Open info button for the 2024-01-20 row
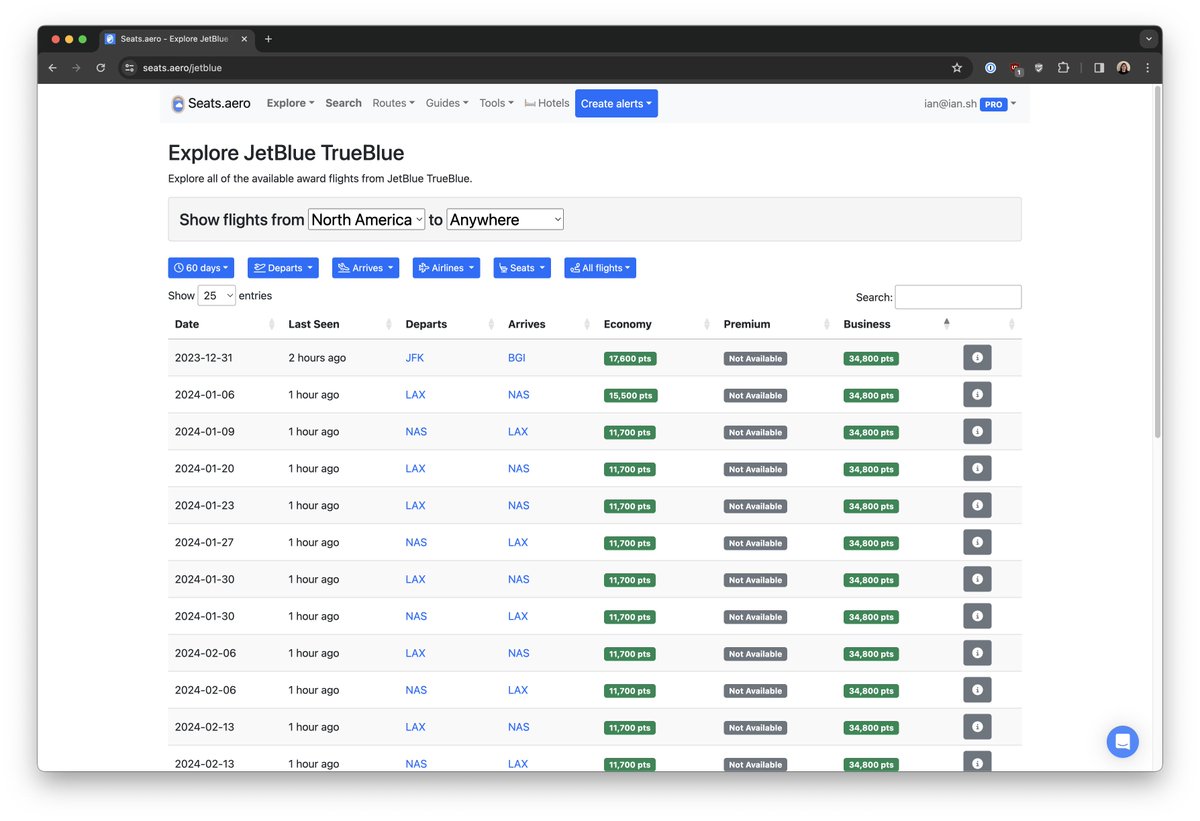1200x821 pixels. click(977, 468)
